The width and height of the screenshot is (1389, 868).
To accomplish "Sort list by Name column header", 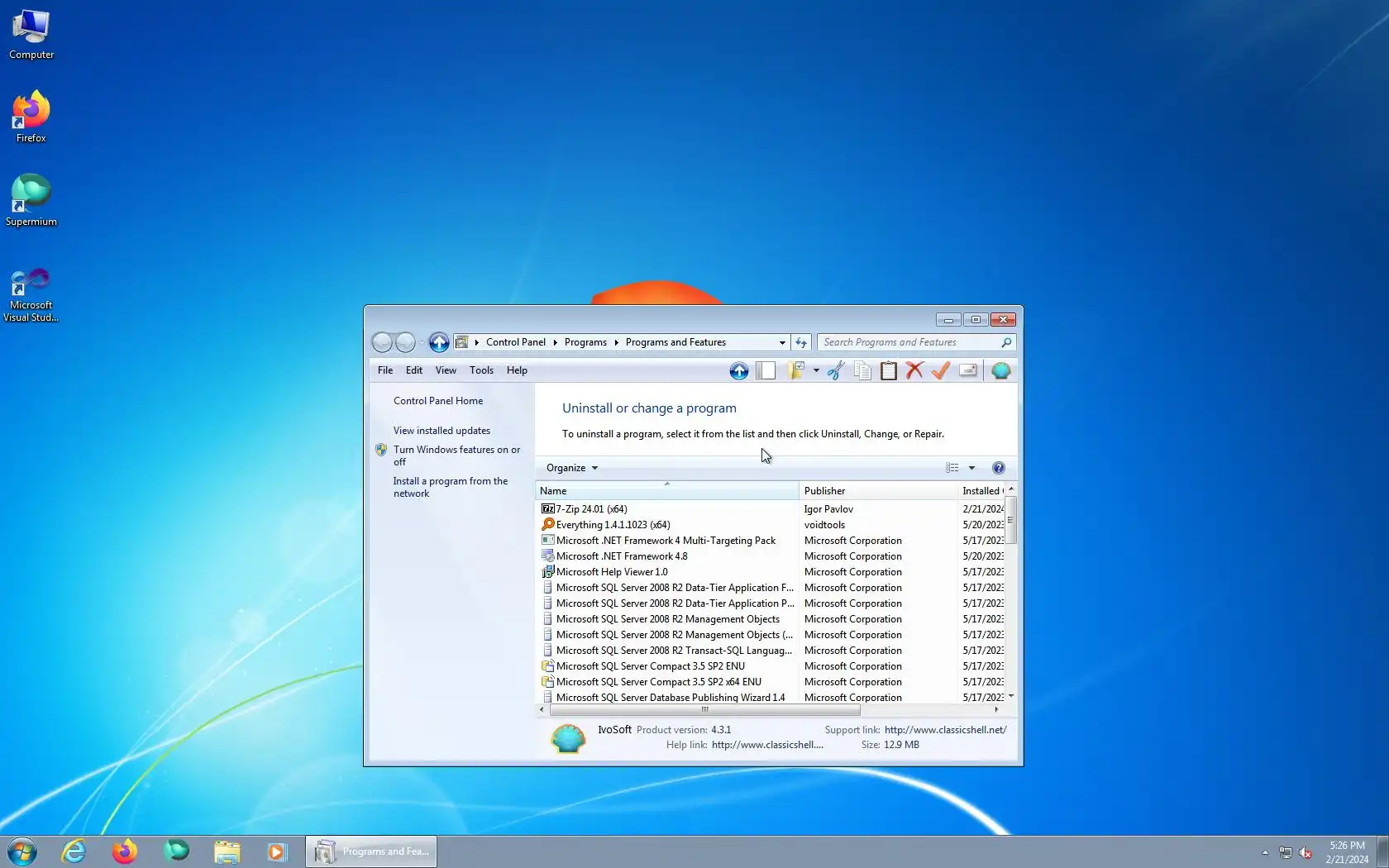I will 666,491.
